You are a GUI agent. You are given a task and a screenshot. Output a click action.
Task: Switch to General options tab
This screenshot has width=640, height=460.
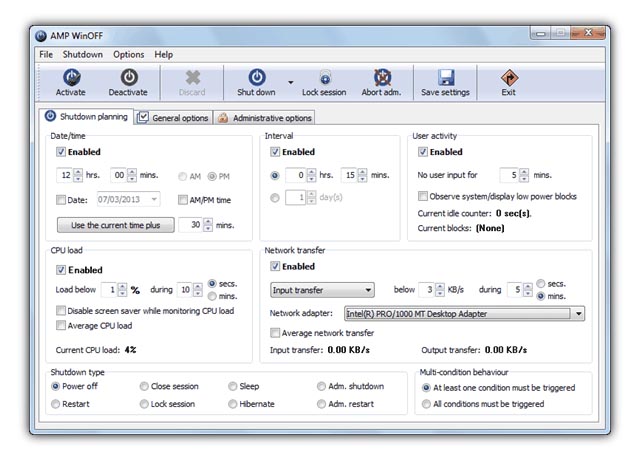coord(173,118)
